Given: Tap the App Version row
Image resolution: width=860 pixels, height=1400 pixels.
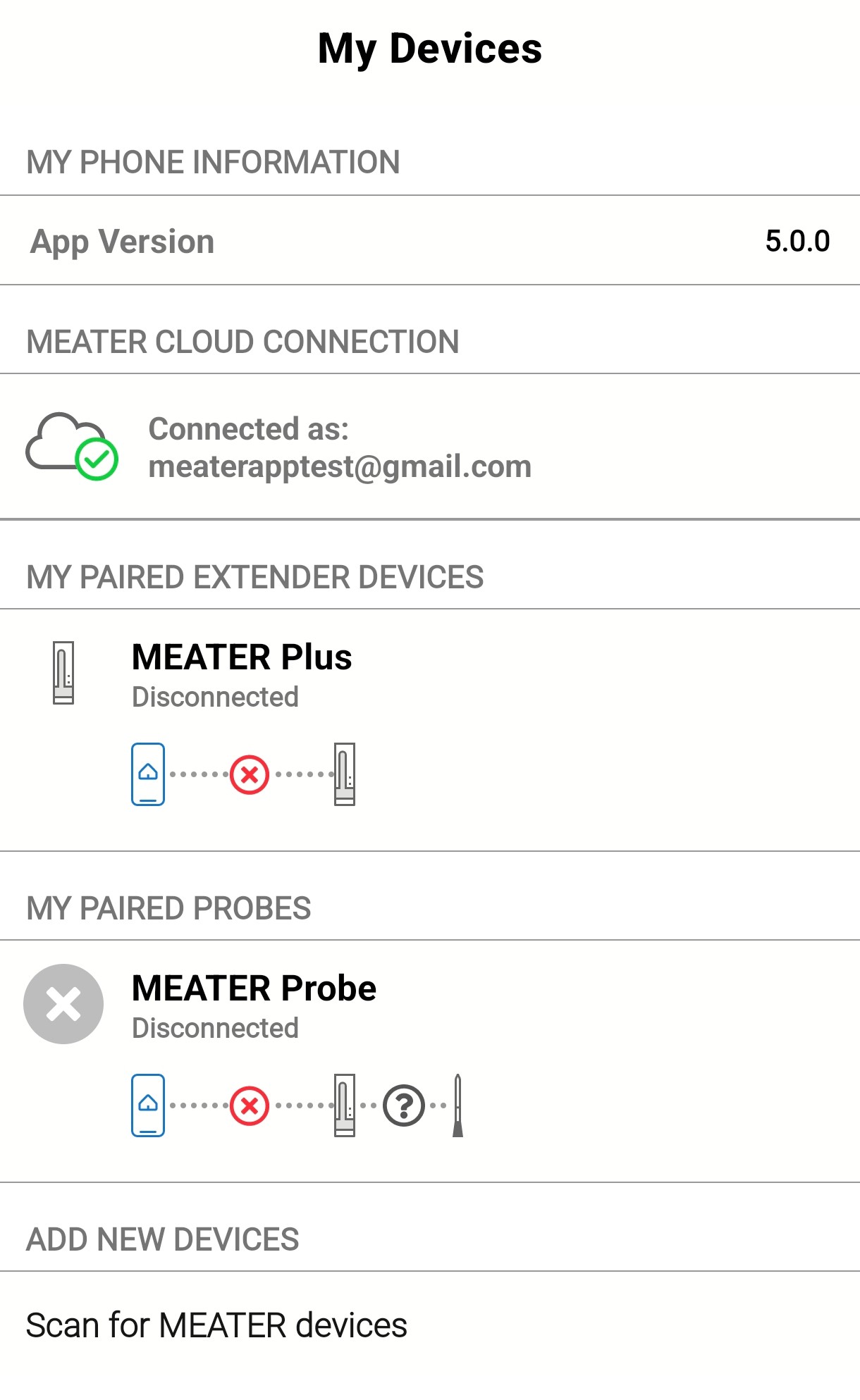Looking at the screenshot, I should [x=430, y=241].
